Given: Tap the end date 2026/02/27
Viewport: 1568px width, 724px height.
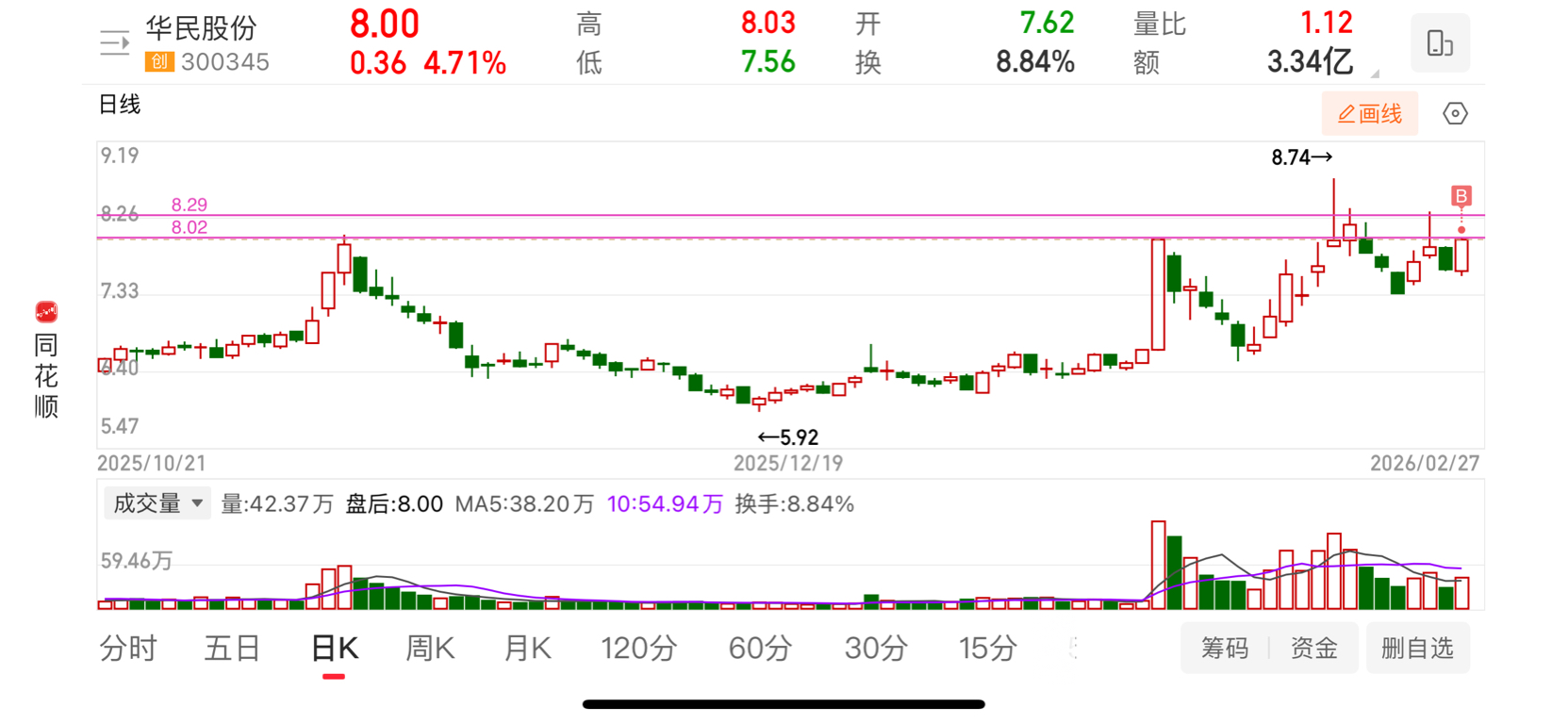Looking at the screenshot, I should point(1425,463).
